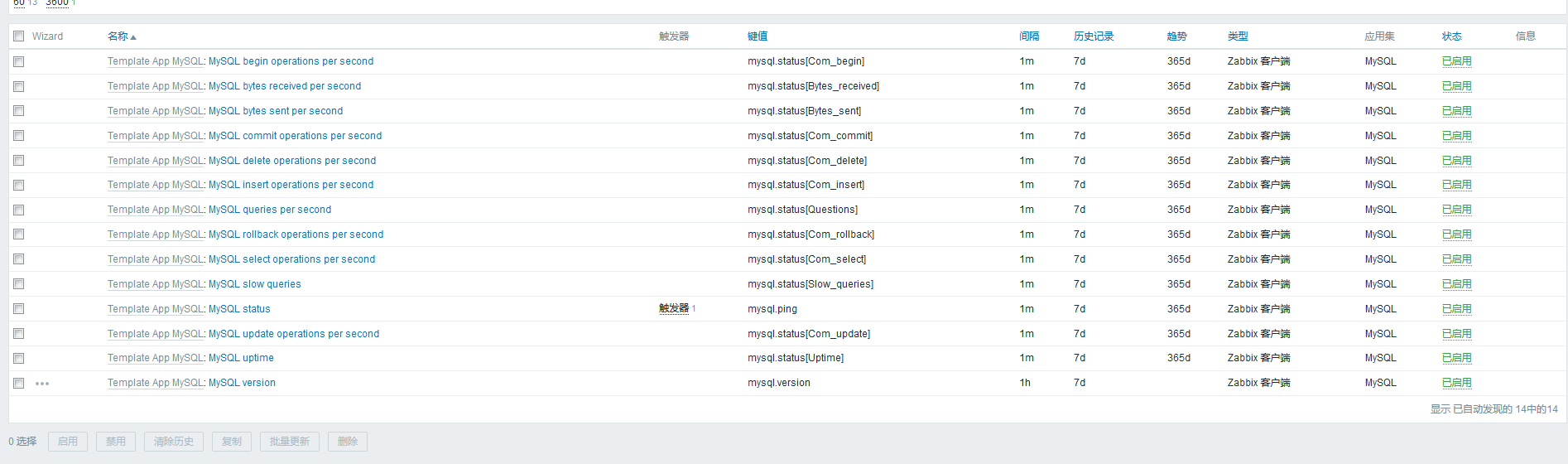
Task: Check the MySQL bytes sent per second row
Action: pyautogui.click(x=18, y=111)
